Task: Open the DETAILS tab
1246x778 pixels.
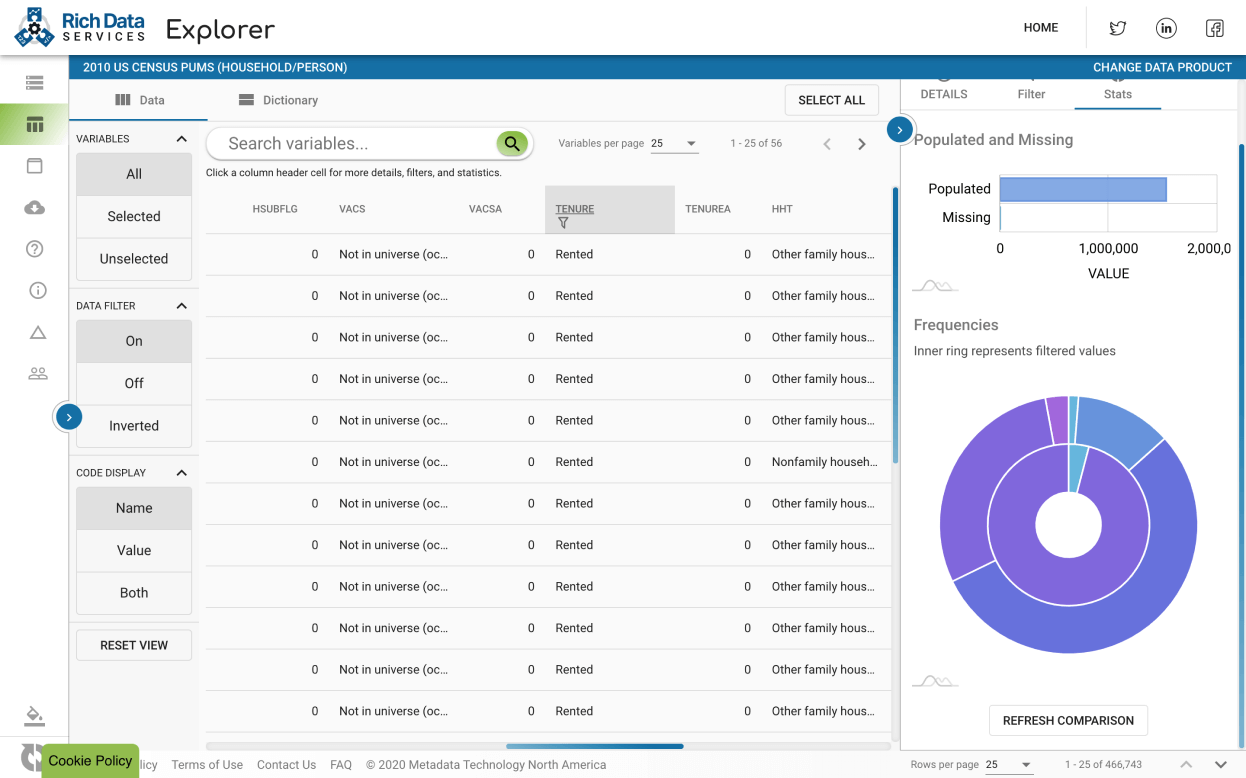Action: [x=944, y=94]
